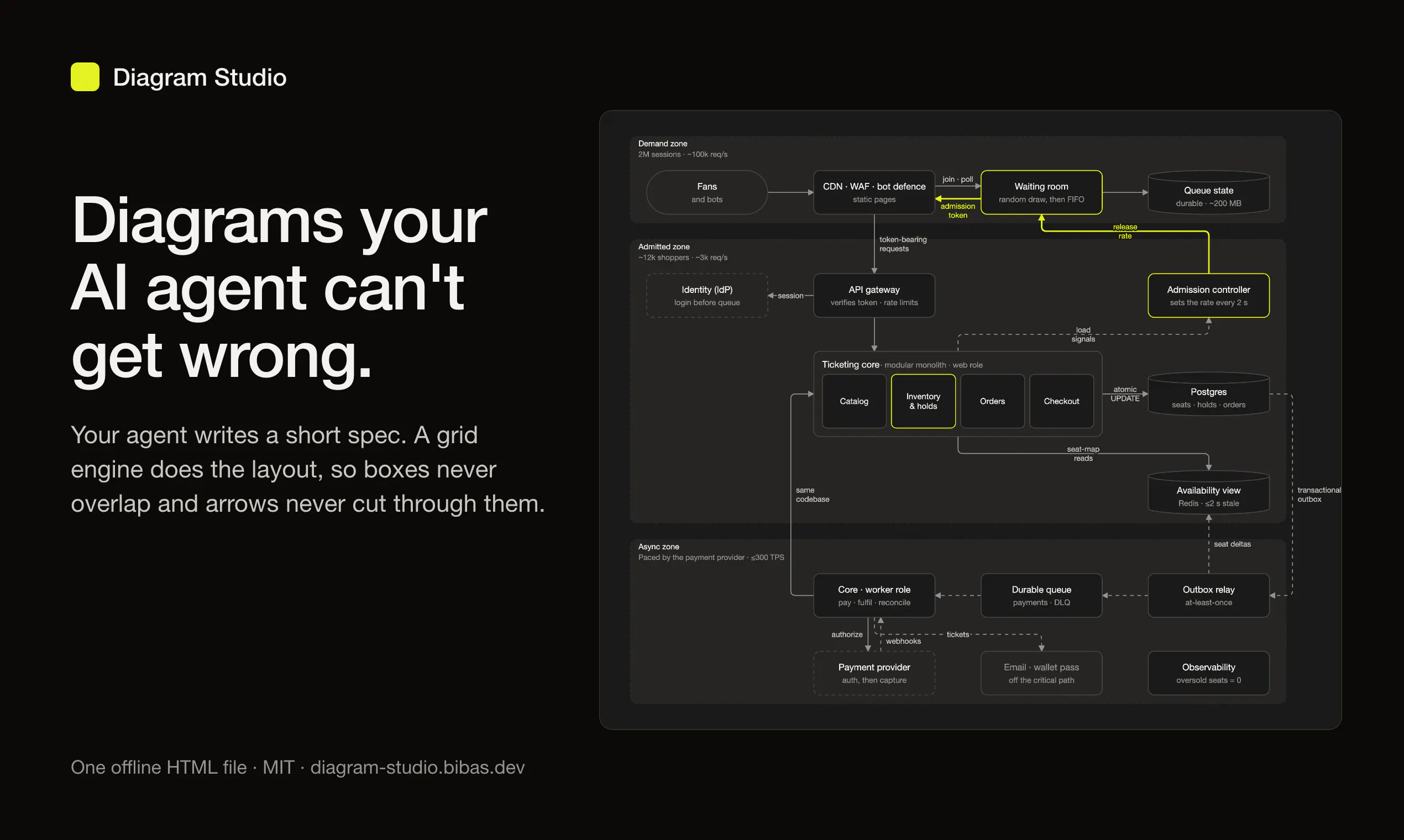Click the API gateway node
Image resolution: width=1404 pixels, height=840 pixels.
click(x=873, y=296)
